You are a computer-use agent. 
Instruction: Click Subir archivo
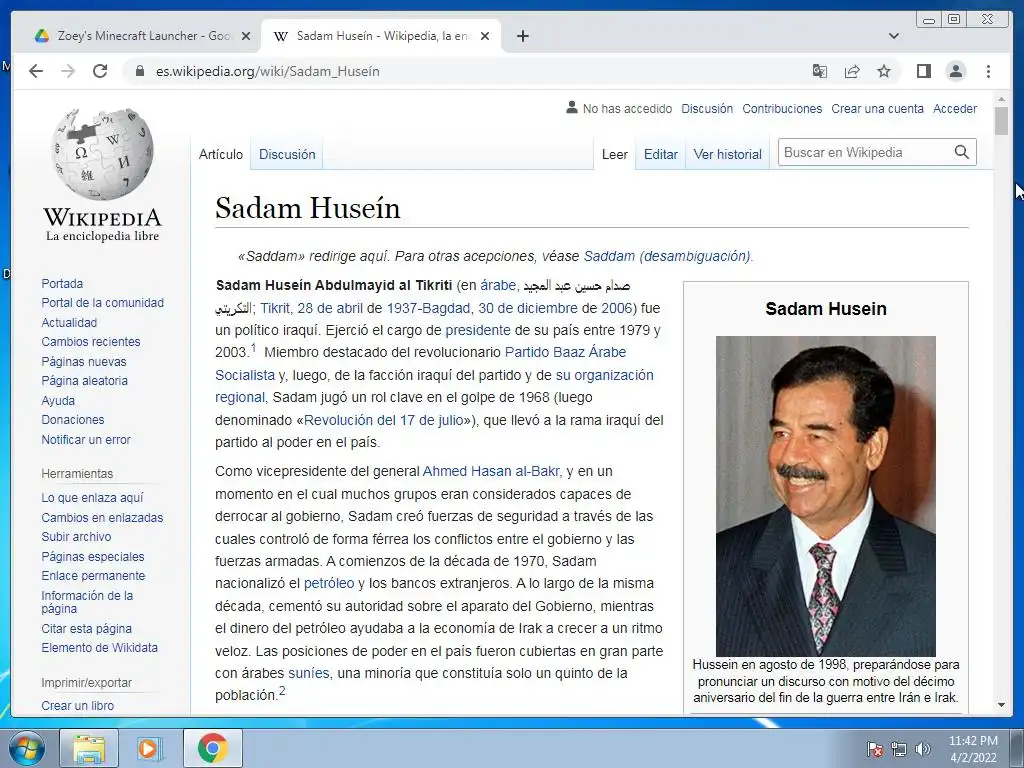coord(76,536)
